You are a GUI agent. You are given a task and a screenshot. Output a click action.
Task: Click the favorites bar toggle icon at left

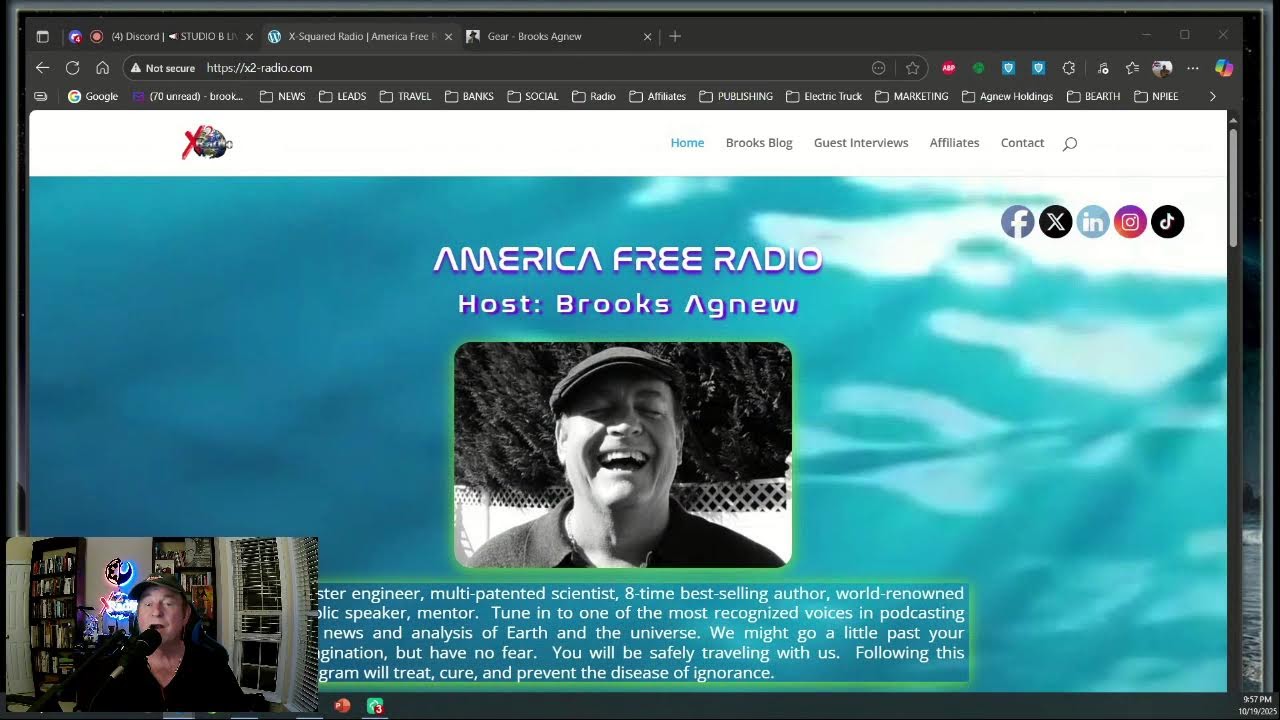tap(40, 96)
